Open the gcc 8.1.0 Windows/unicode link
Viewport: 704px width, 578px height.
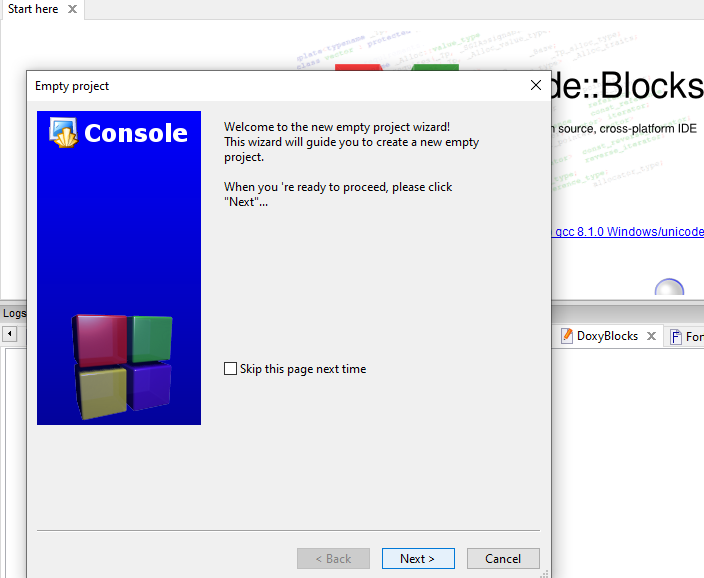628,232
